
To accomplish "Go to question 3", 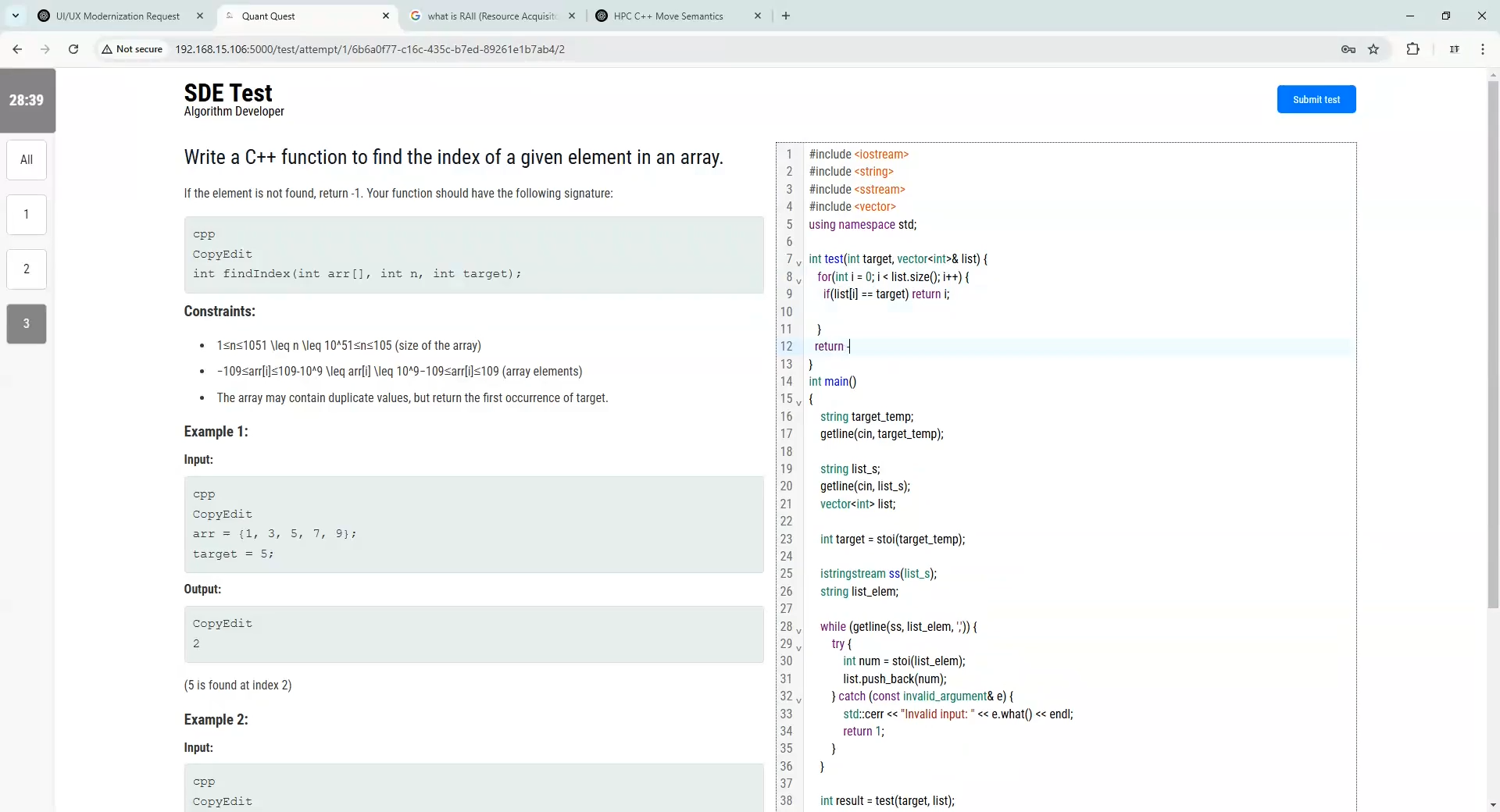I will click(x=27, y=324).
